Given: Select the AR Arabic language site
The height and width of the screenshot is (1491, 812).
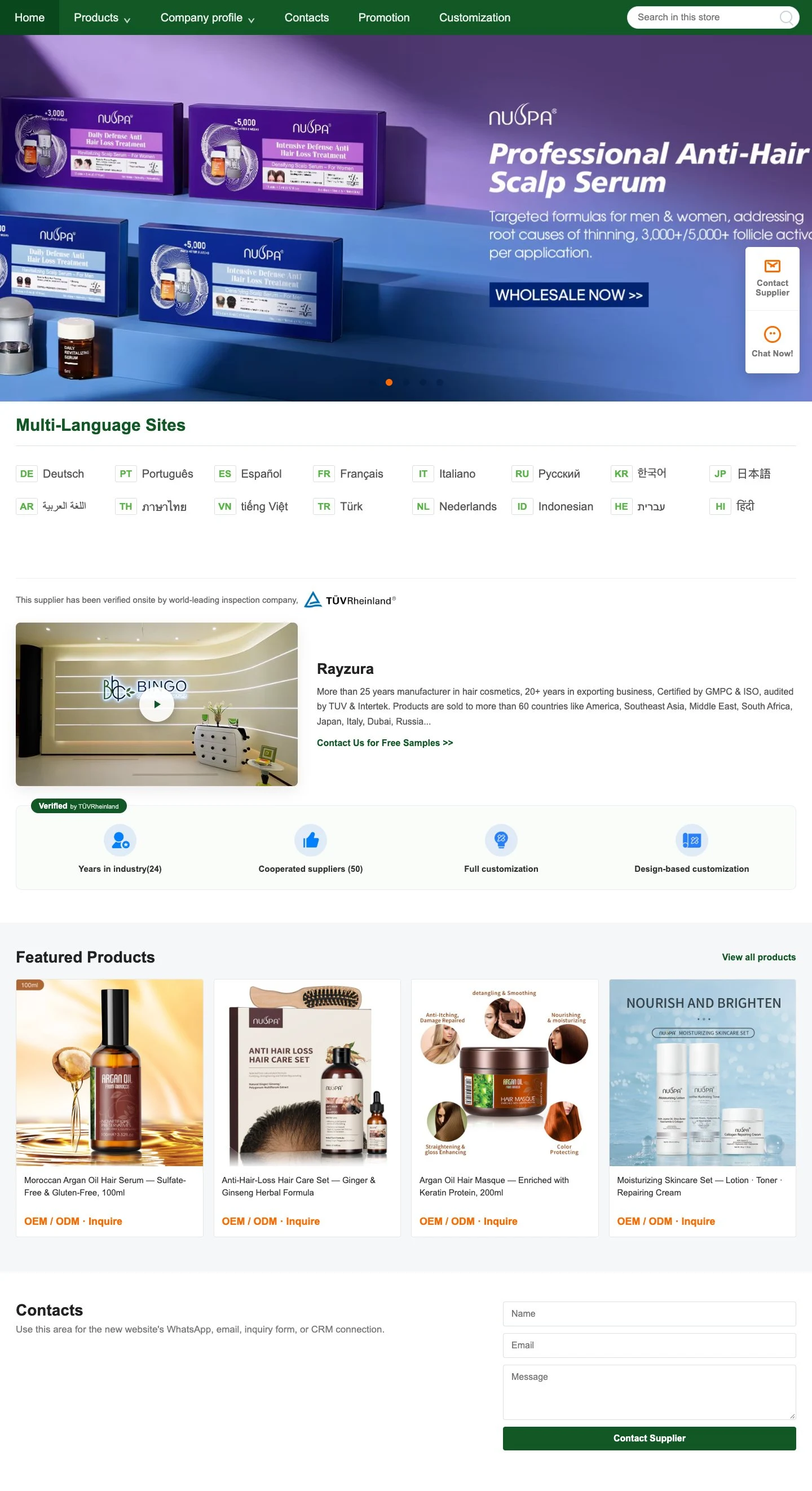Looking at the screenshot, I should pos(51,506).
